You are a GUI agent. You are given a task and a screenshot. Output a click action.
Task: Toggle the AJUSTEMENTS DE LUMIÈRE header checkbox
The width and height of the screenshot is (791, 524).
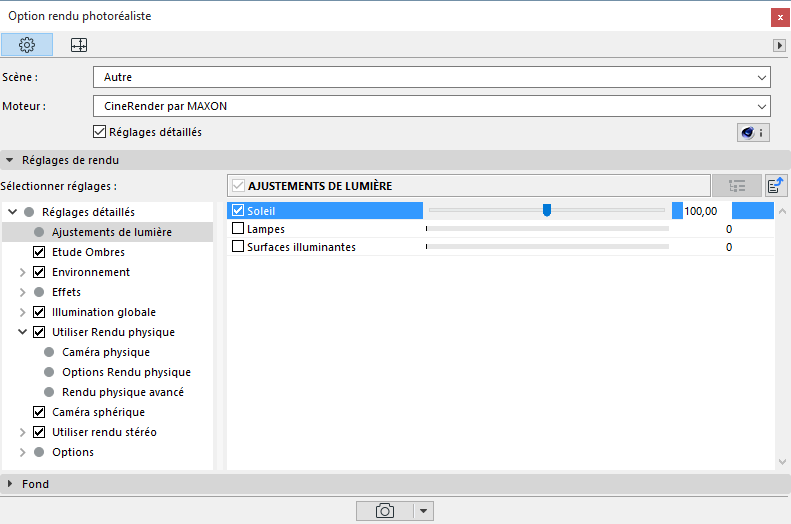[x=238, y=186]
